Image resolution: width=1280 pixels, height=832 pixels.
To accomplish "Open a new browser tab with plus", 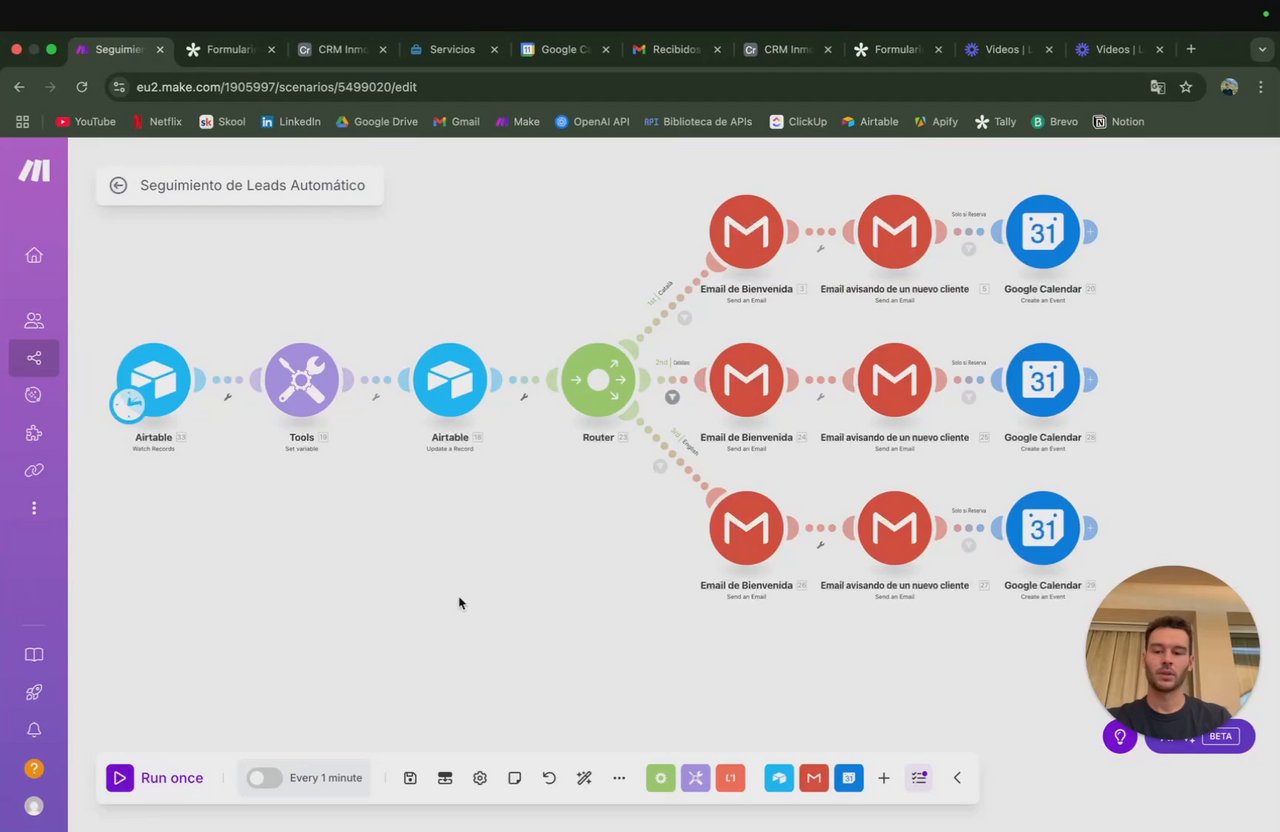I will tap(1190, 49).
